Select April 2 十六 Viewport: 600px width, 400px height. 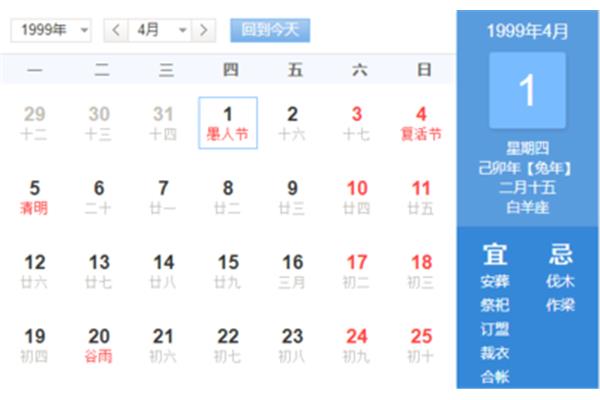click(x=293, y=123)
